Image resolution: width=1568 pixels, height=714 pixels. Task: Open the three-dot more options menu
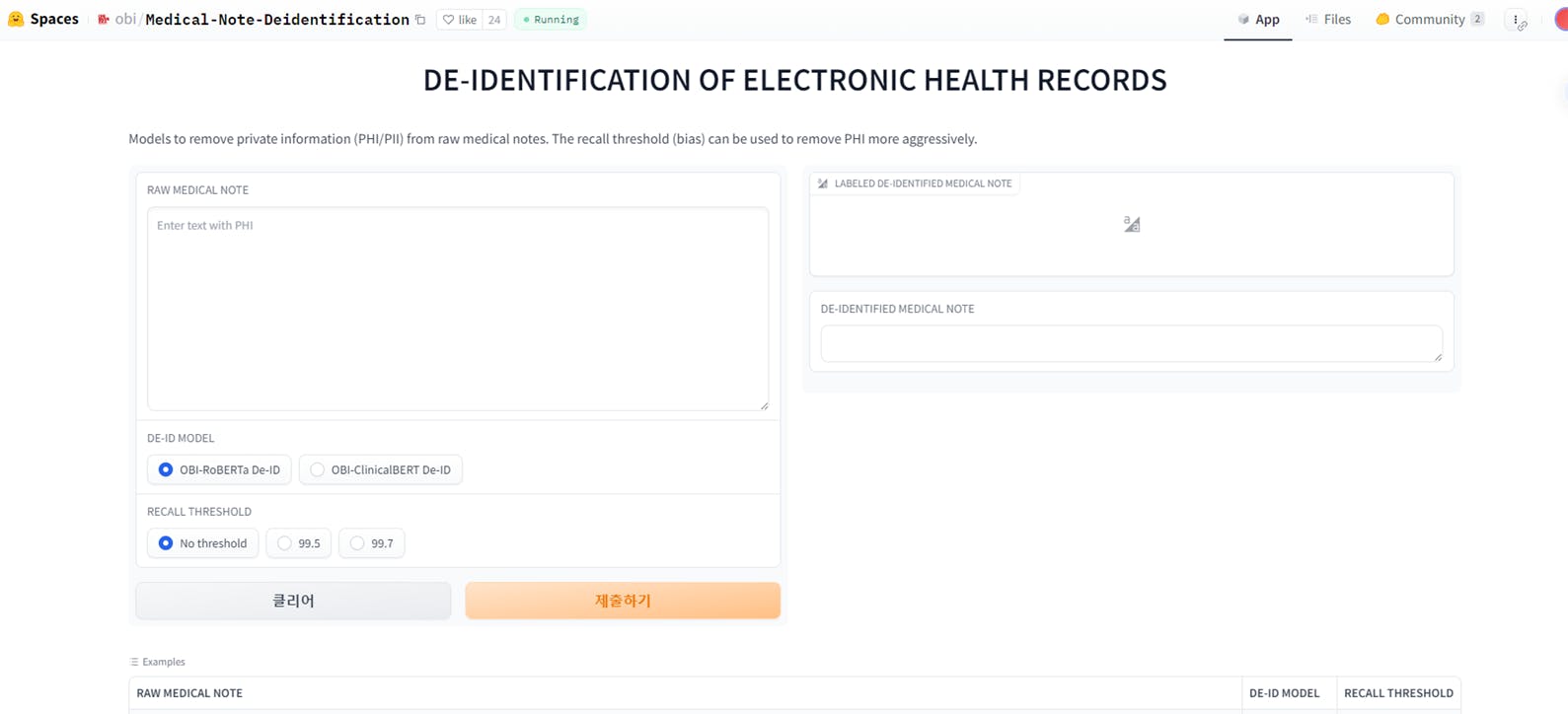tap(1516, 20)
